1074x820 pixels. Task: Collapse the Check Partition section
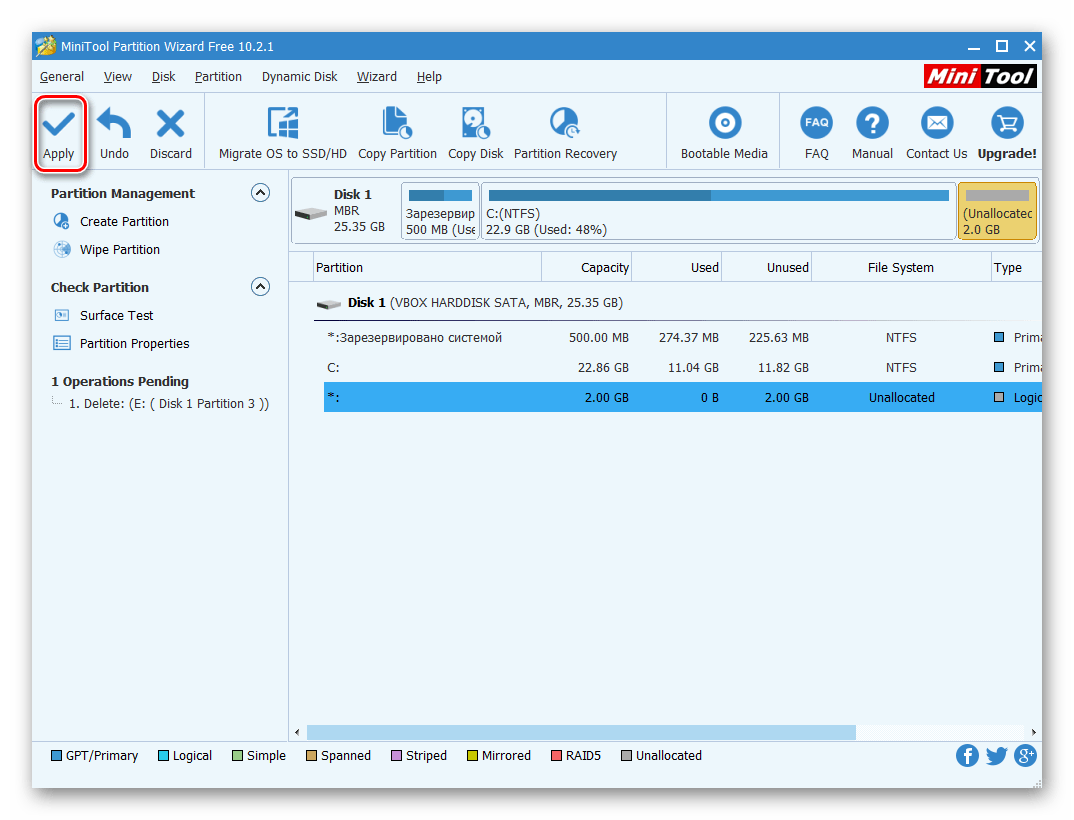click(x=260, y=287)
